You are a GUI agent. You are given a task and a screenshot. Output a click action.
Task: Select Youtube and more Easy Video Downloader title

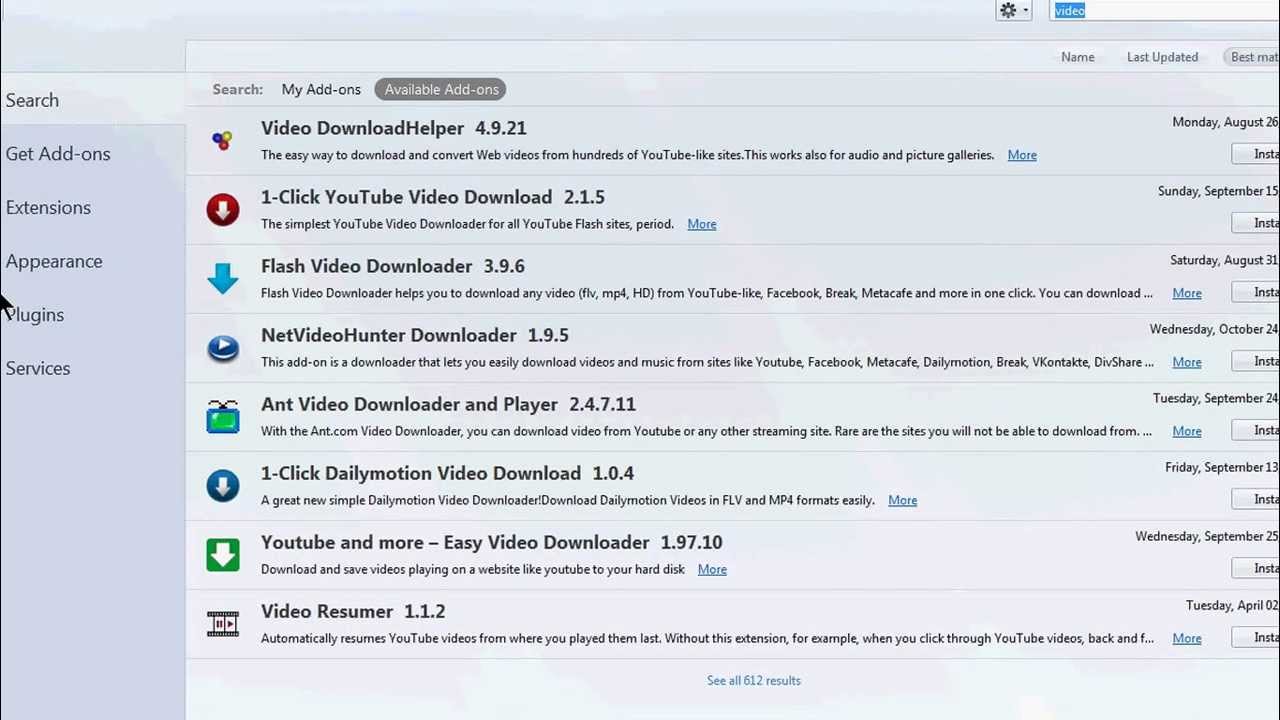click(491, 542)
